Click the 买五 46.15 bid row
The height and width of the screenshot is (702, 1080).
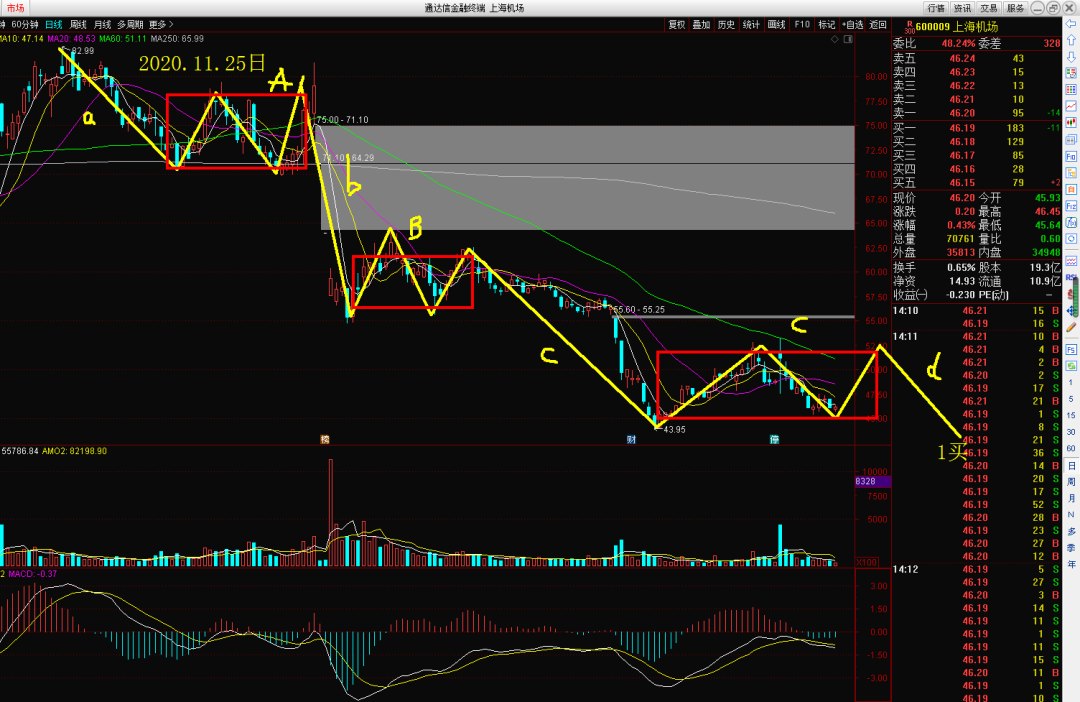pyautogui.click(x=976, y=183)
